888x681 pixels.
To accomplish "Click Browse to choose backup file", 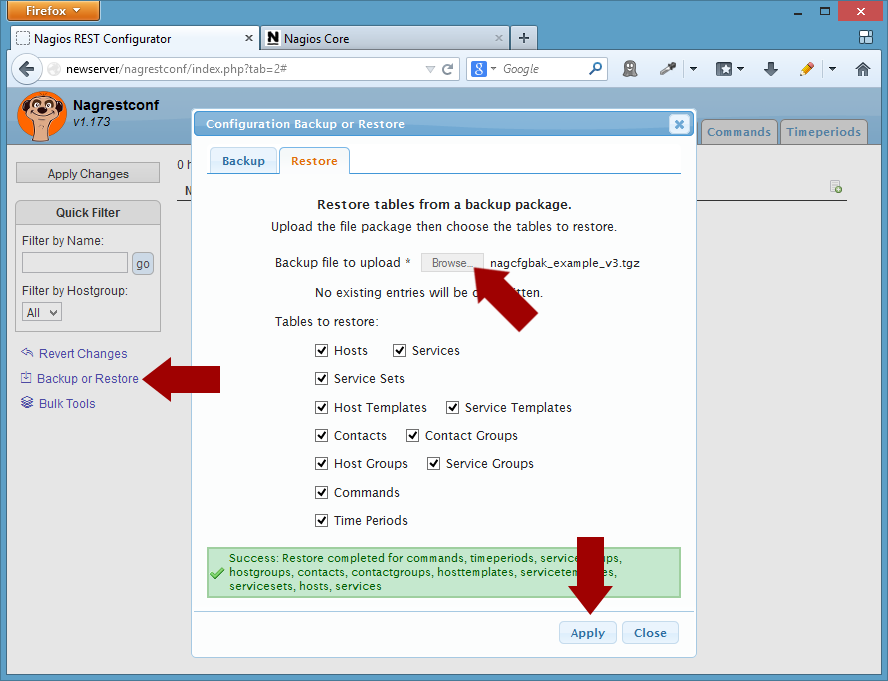I will [452, 263].
